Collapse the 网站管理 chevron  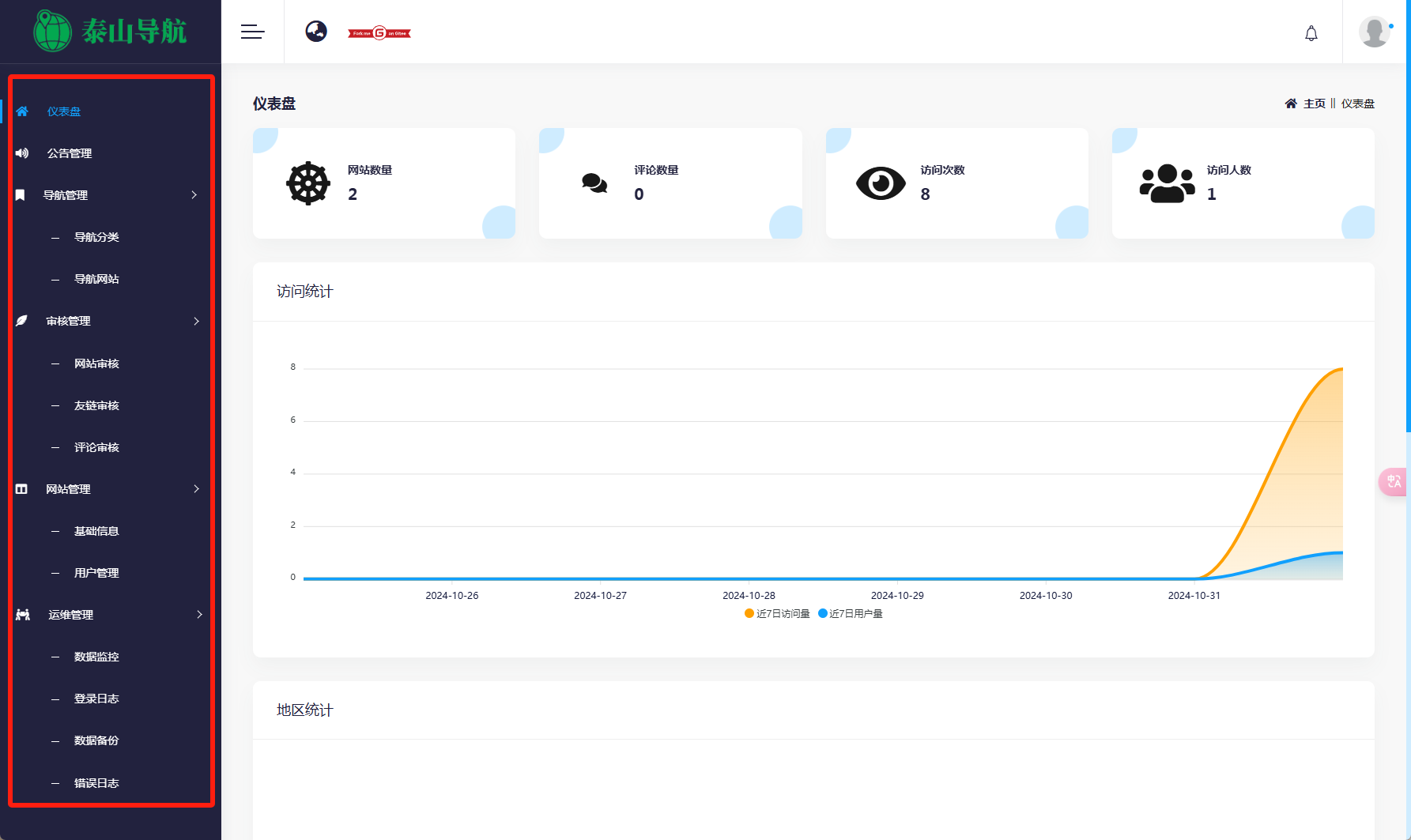197,489
